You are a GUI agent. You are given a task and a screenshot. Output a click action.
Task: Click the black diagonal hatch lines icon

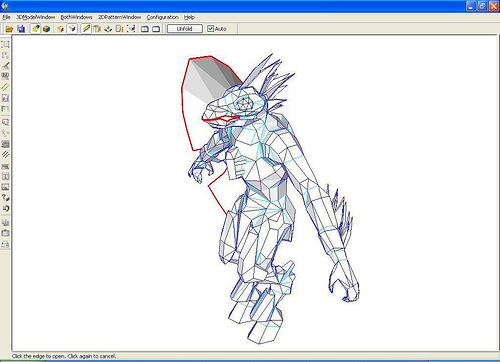5,155
